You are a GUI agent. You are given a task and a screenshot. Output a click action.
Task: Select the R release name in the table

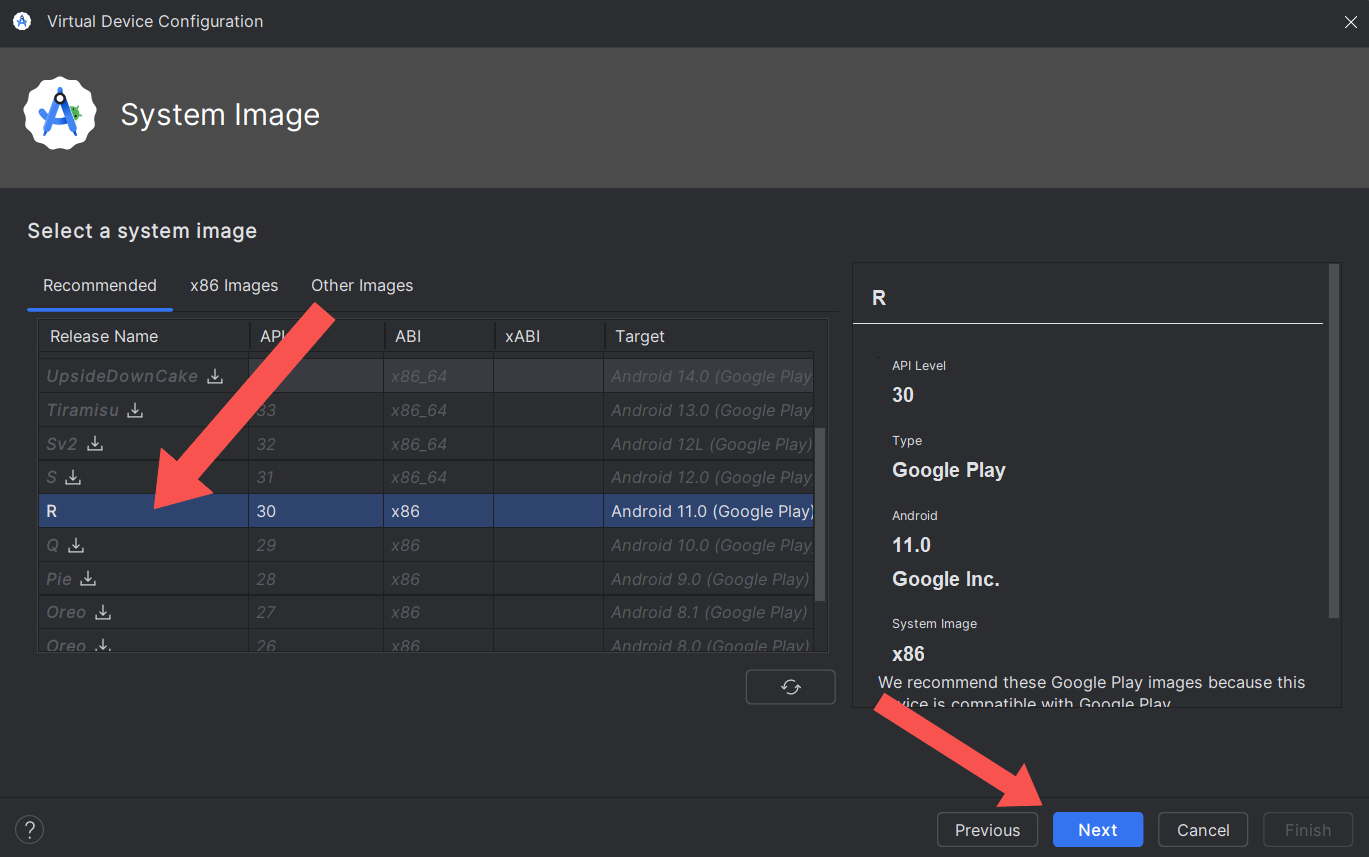[x=52, y=511]
